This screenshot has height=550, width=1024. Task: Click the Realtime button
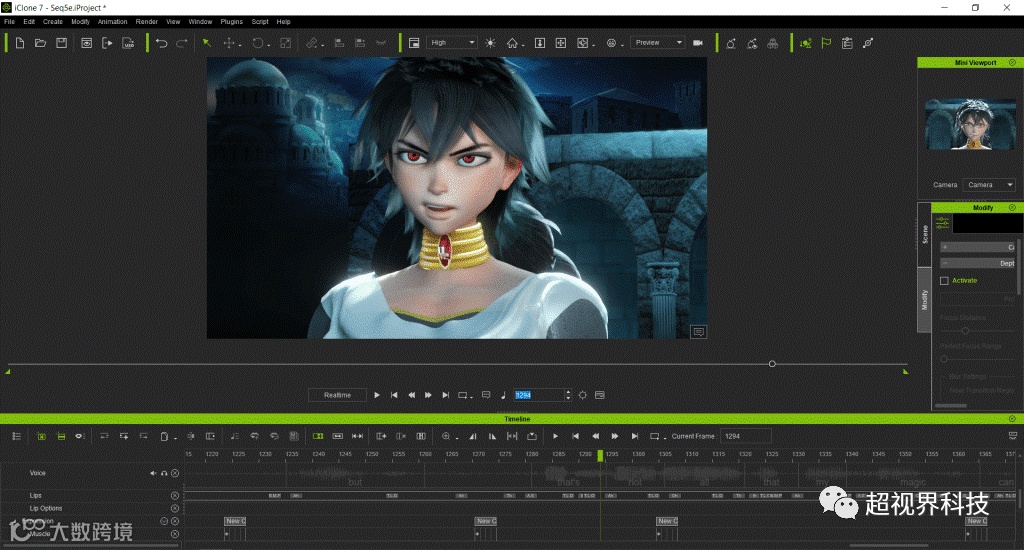coord(337,395)
